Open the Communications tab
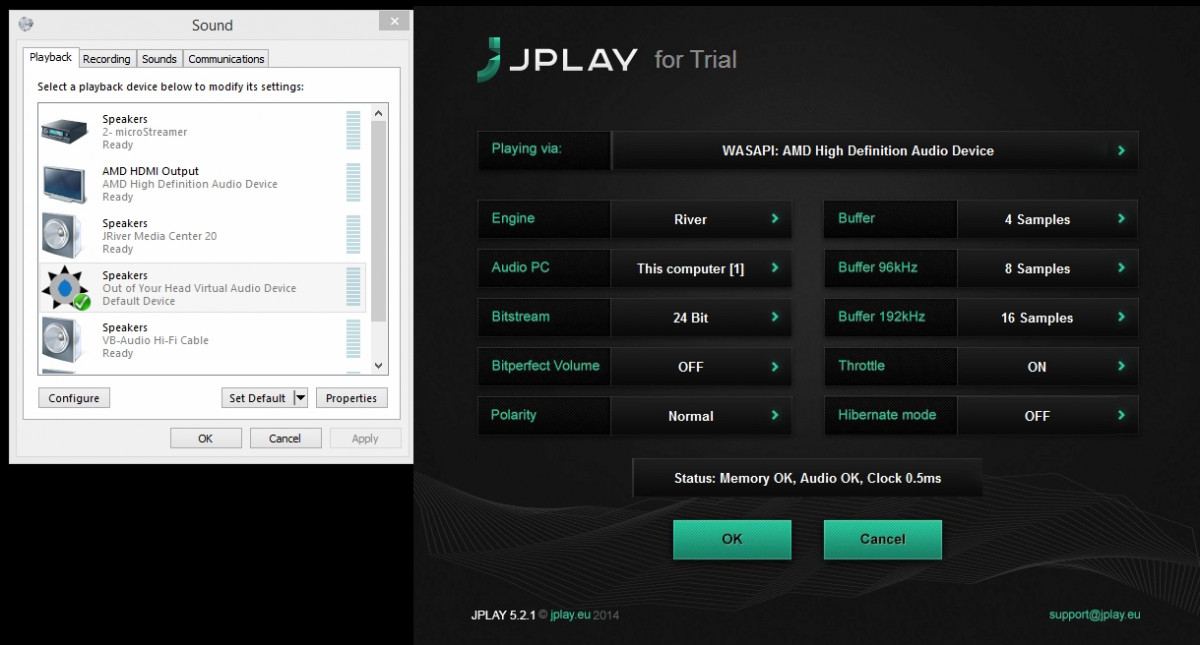This screenshot has width=1200, height=645. pos(226,59)
